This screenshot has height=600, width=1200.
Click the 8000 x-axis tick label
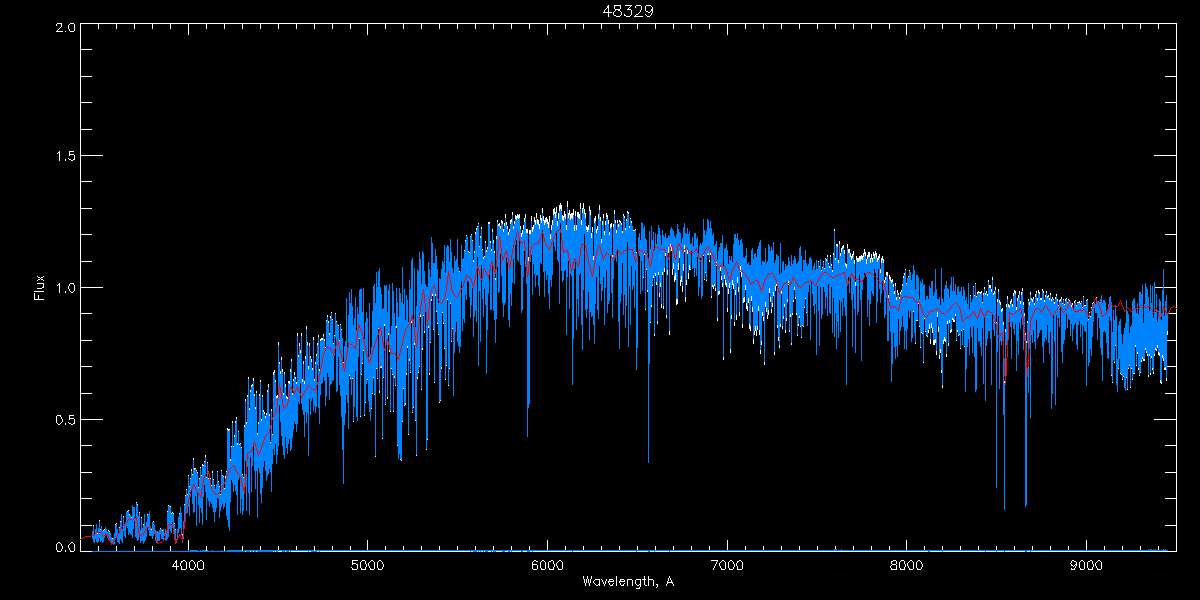(906, 564)
